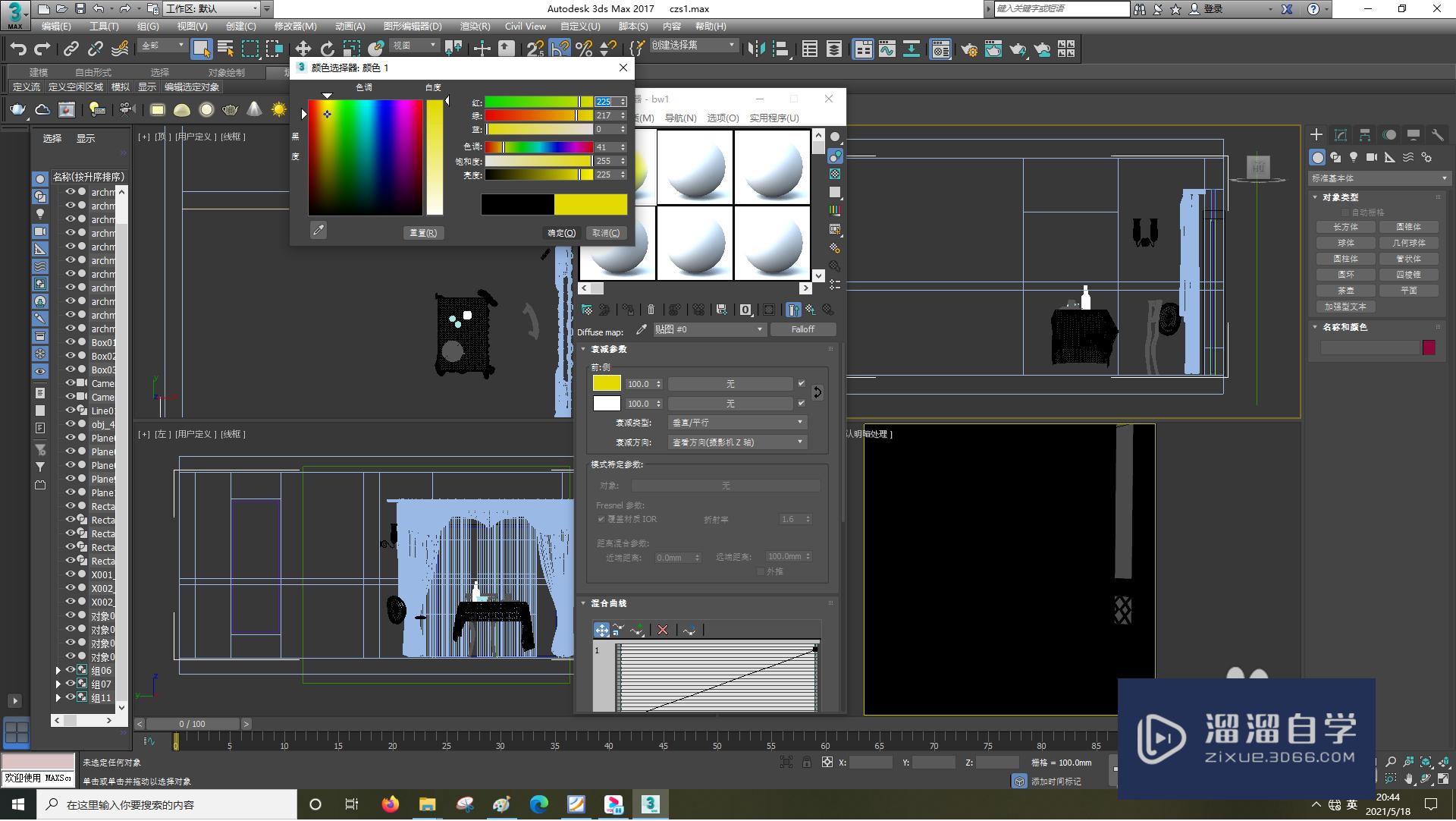
Task: Open Utilities wrench tab in command panel
Action: 1437,134
